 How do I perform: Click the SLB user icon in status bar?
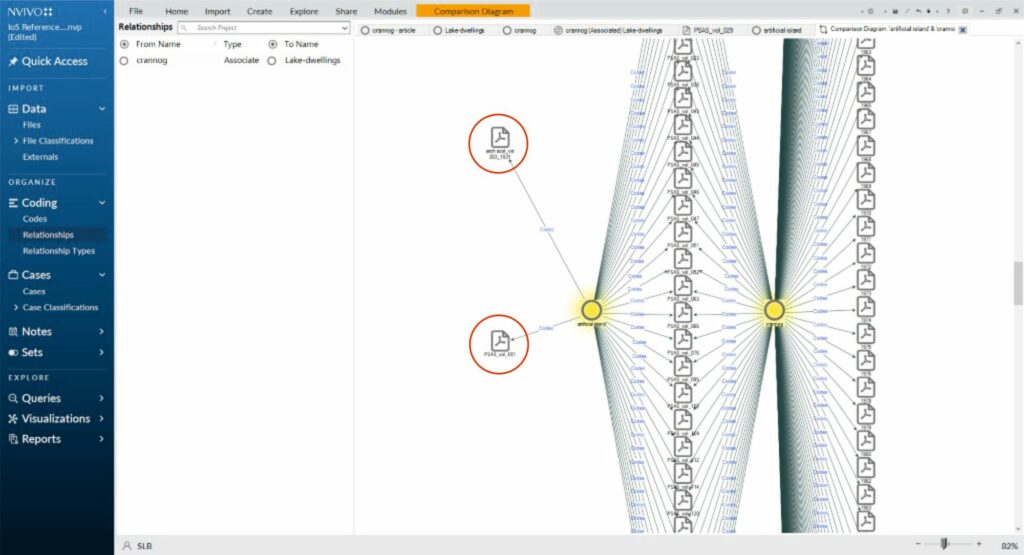point(127,546)
